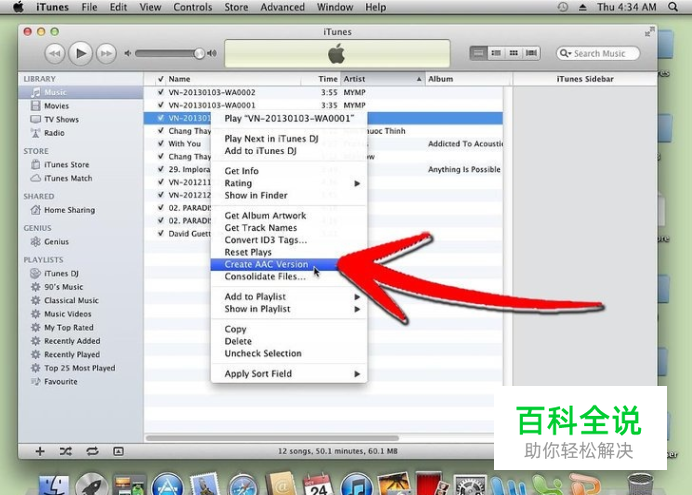
Task: Click the low volume speaker icon
Action: tap(128, 53)
